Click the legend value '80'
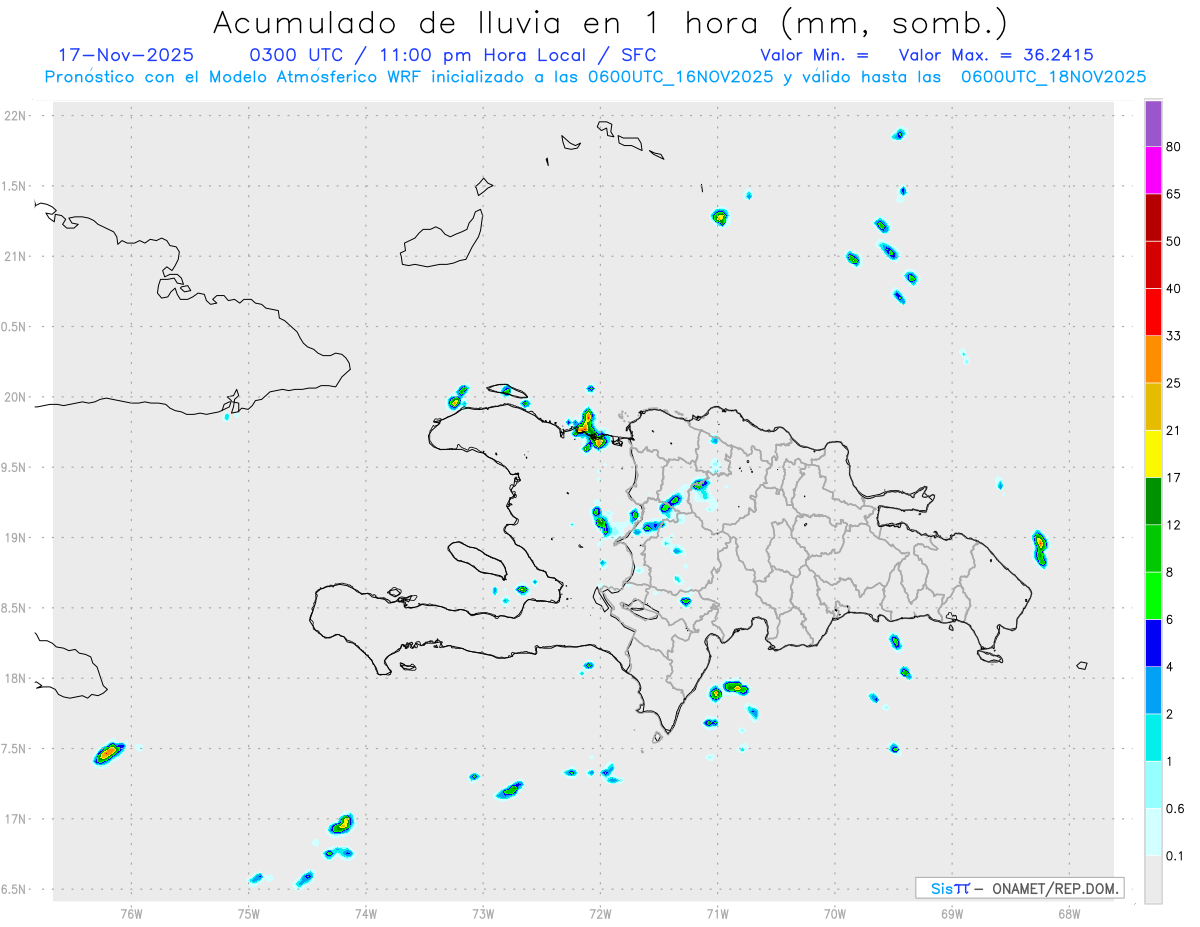 point(1174,147)
